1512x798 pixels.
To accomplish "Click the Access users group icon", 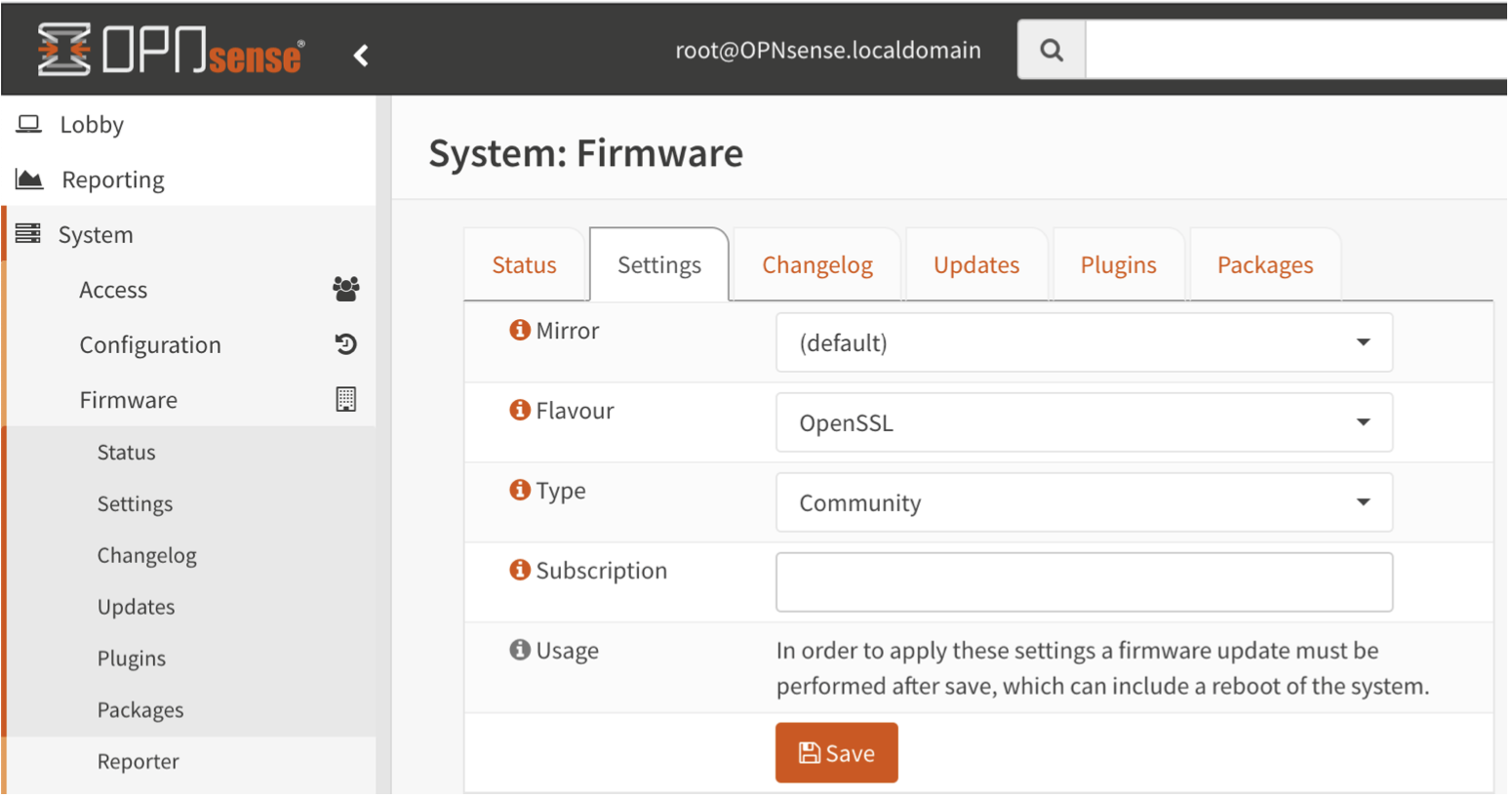I will [345, 289].
